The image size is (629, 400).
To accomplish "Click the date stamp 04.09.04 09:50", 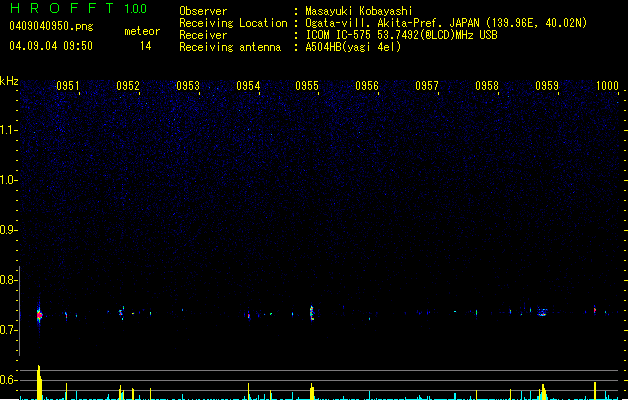I will point(51,46).
